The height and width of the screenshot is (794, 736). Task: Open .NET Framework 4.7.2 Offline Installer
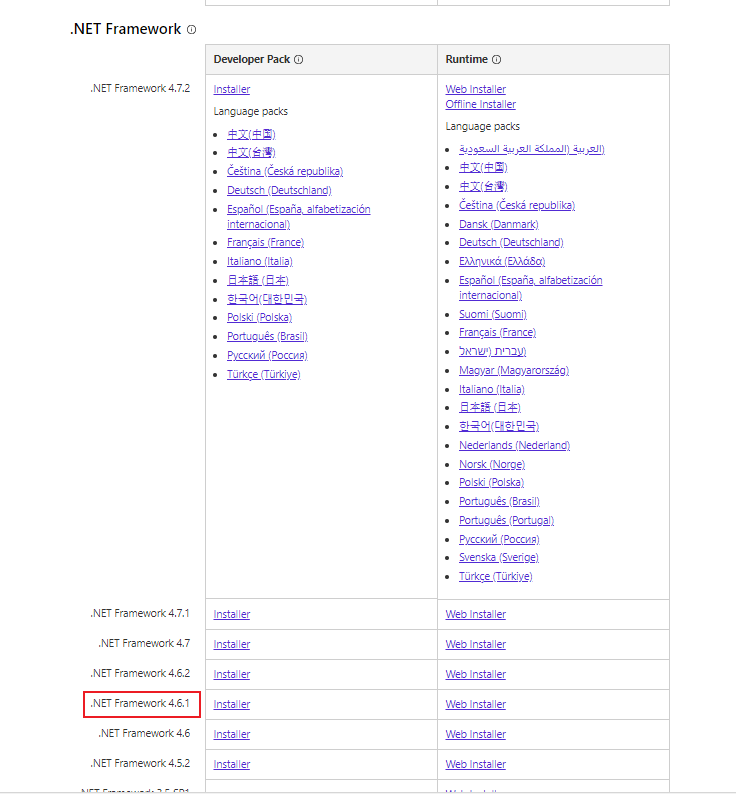(x=481, y=104)
